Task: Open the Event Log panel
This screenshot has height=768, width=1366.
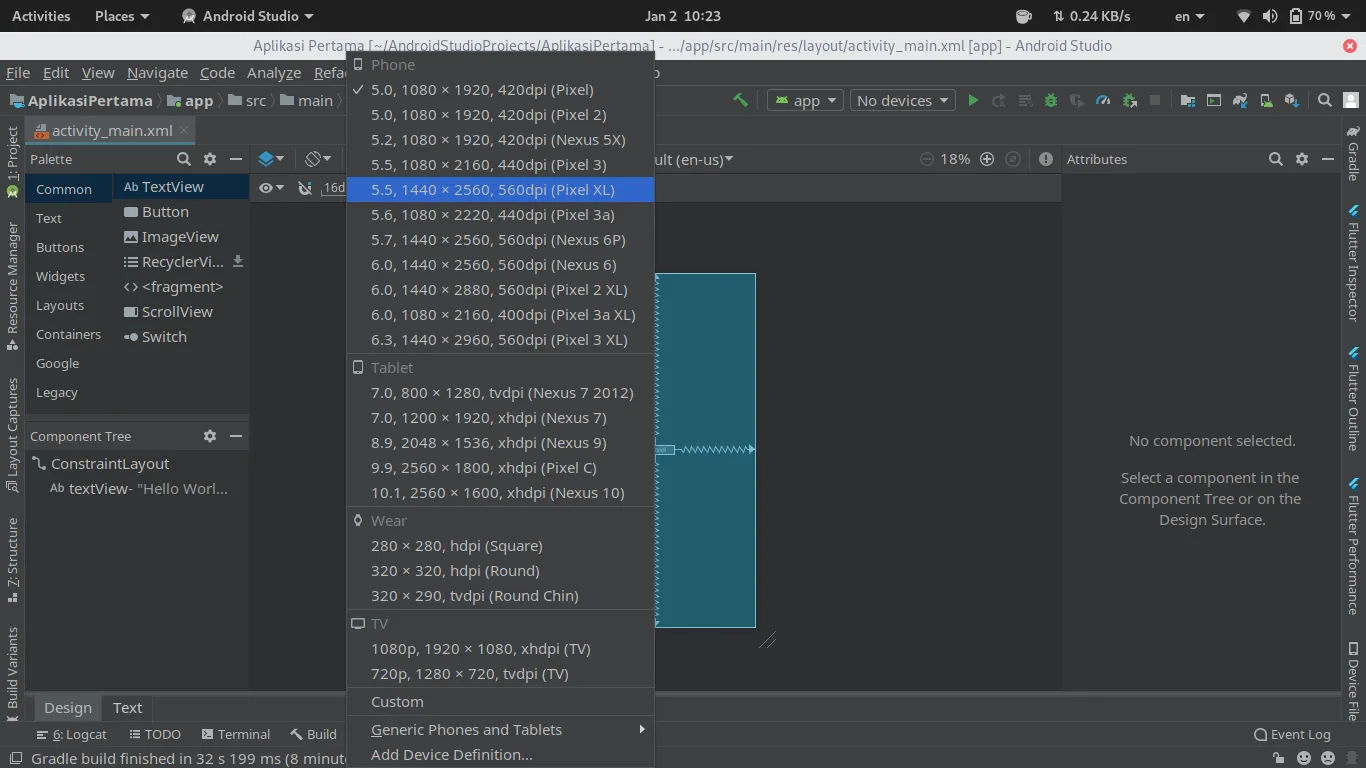Action: 1292,734
